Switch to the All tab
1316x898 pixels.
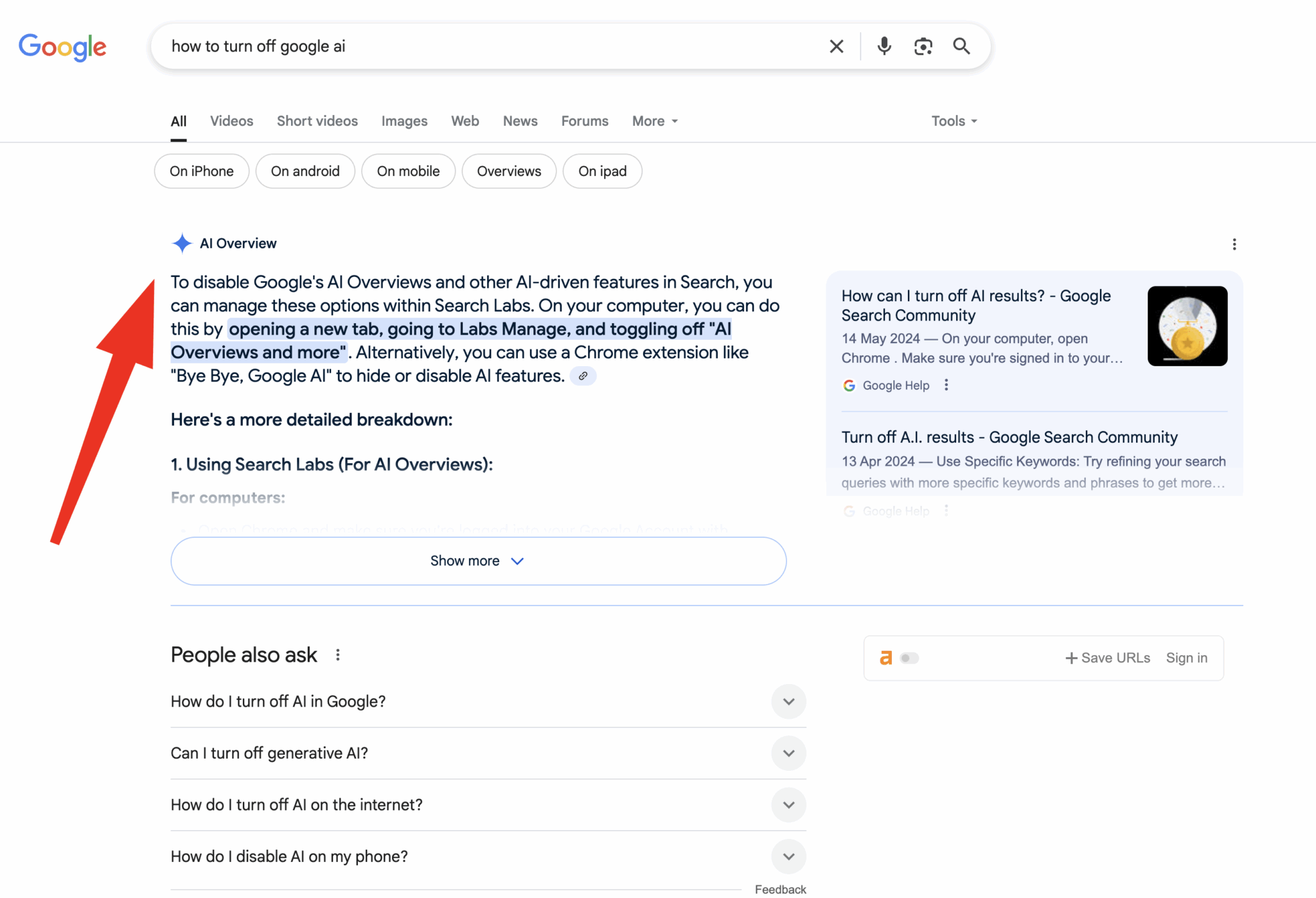179,121
